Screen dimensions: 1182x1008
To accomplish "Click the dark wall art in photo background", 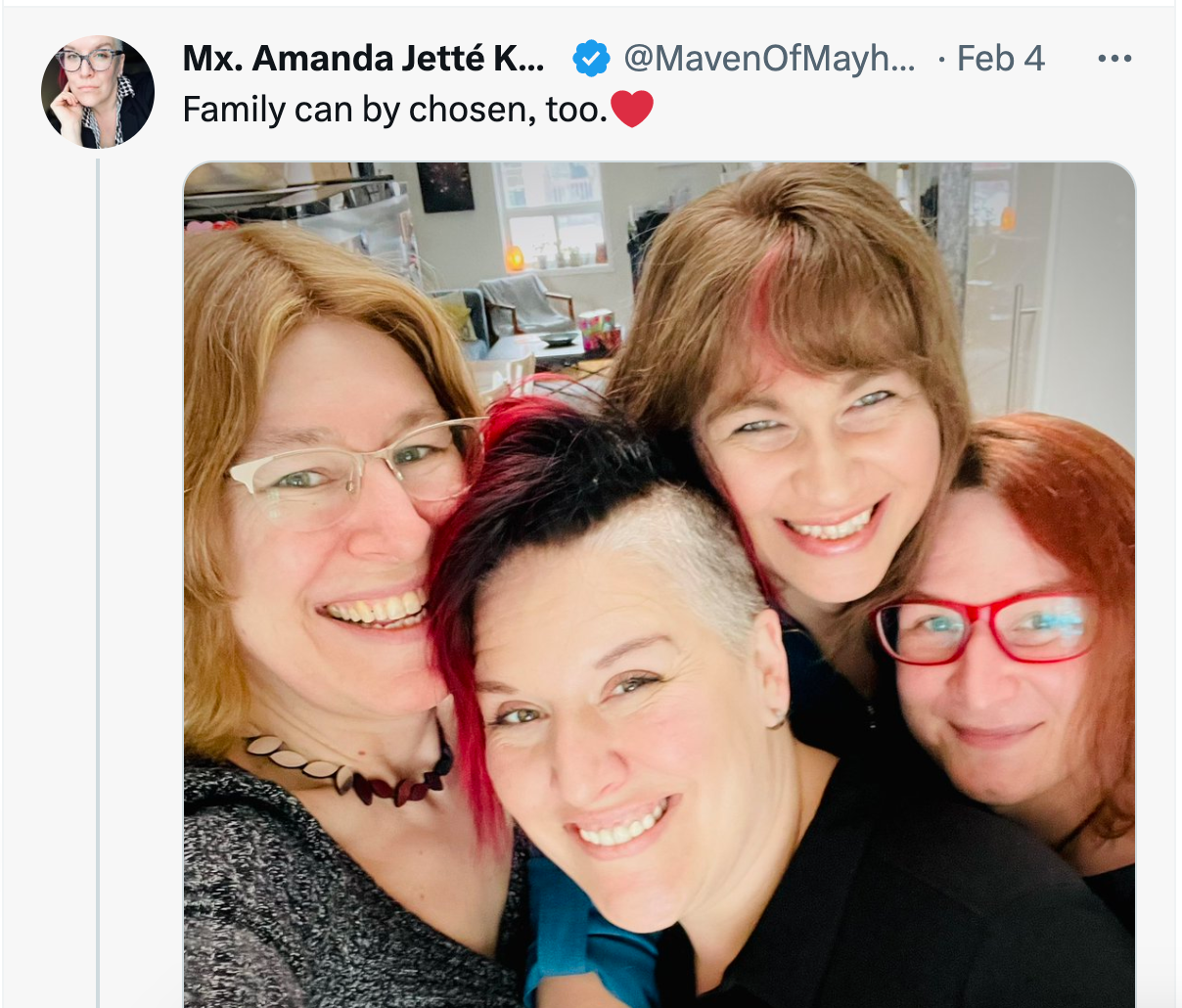I will point(445,187).
